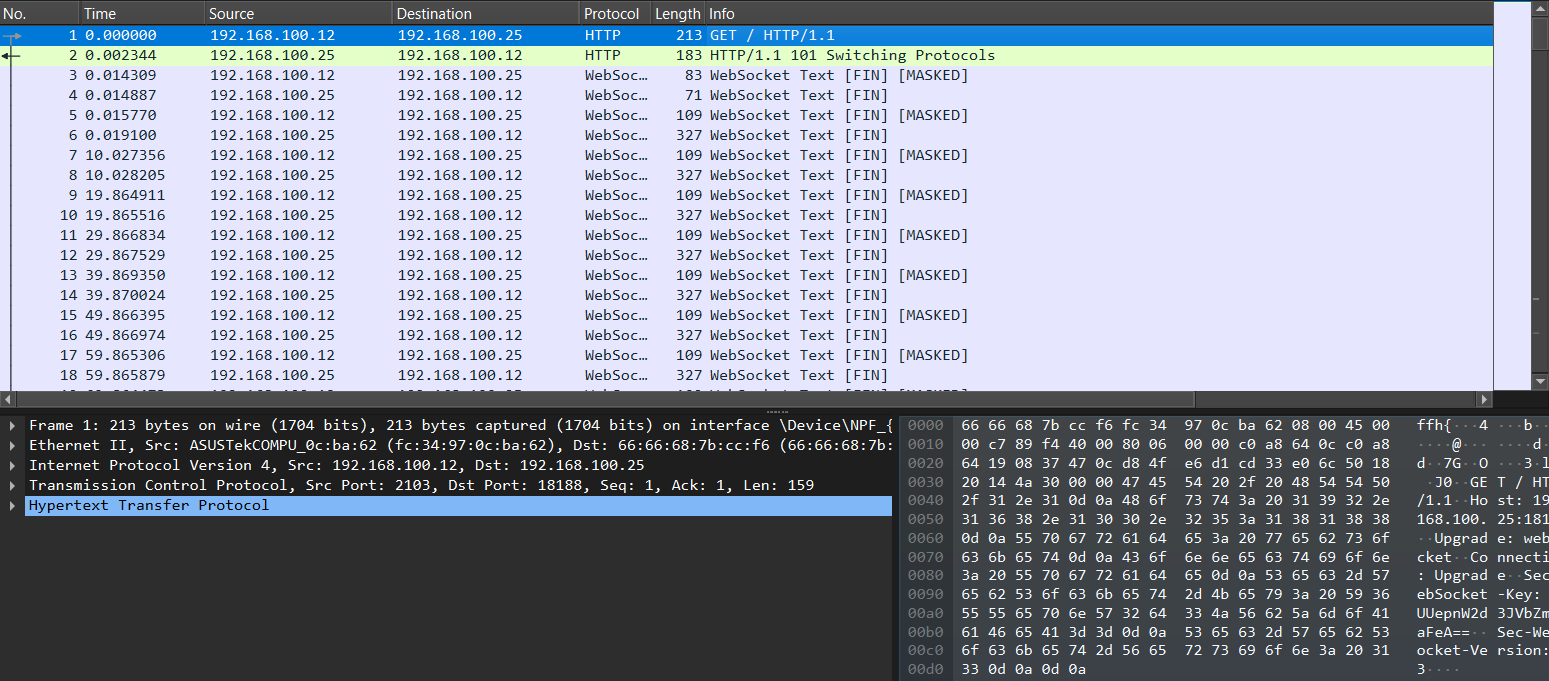The height and width of the screenshot is (681, 1549).
Task: Expand Internet Protocol Version 4 node
Action: [x=11, y=466]
